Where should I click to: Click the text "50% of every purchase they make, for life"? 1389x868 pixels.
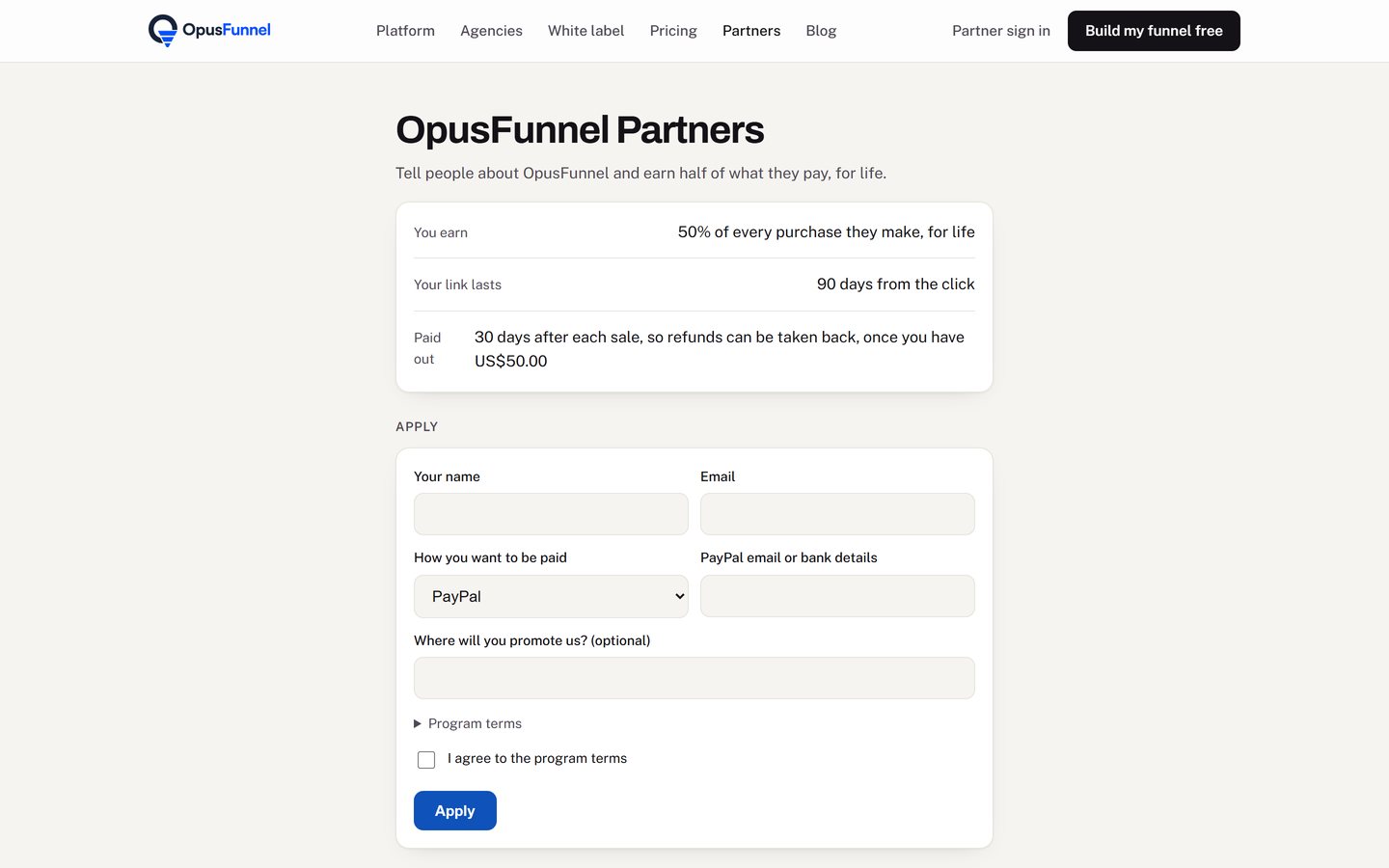[x=826, y=231]
